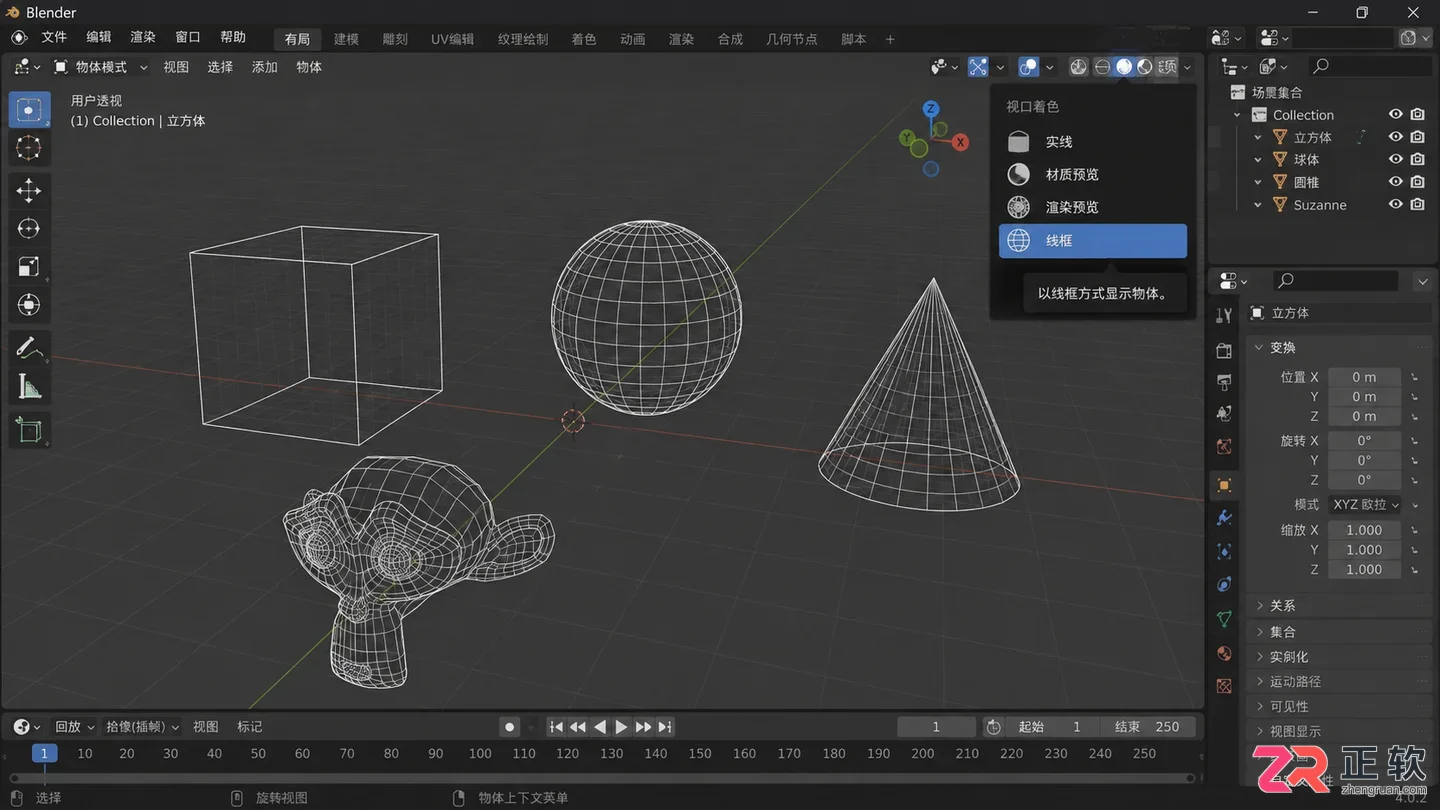Image resolution: width=1440 pixels, height=810 pixels.
Task: Toggle the X-ray view button
Action: (x=1079, y=67)
